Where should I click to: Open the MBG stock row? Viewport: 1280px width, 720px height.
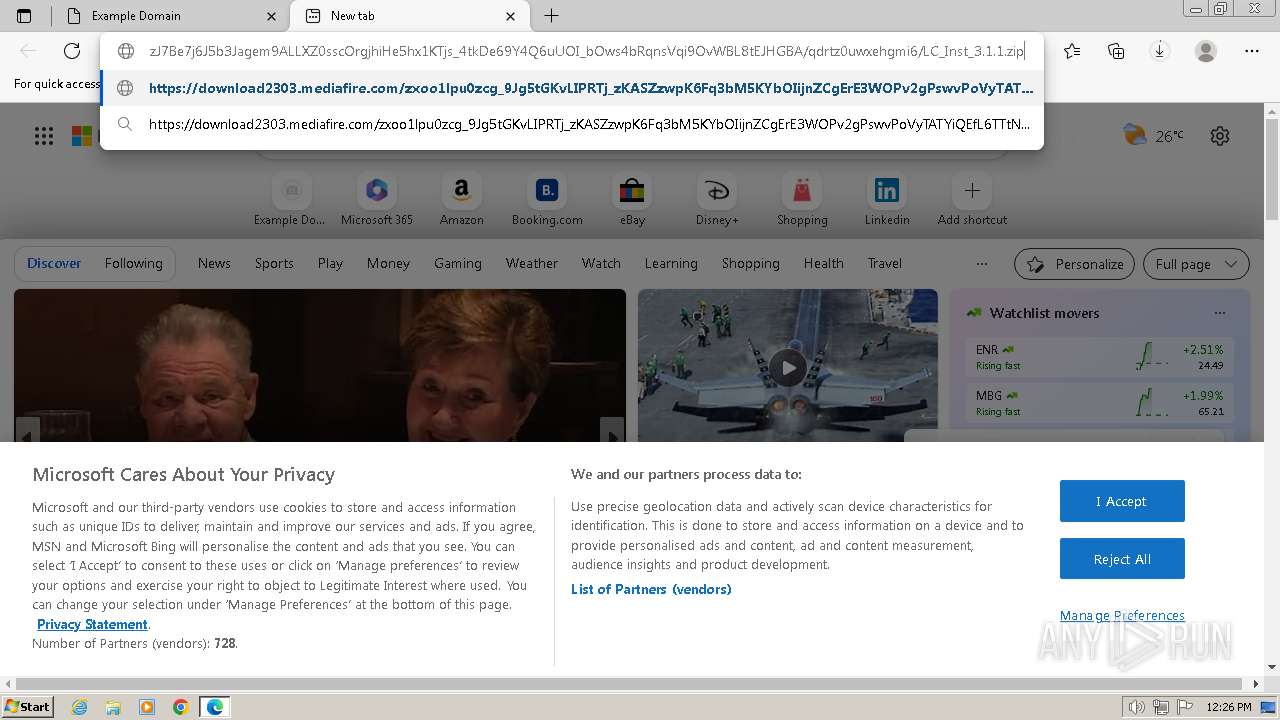[1100, 403]
